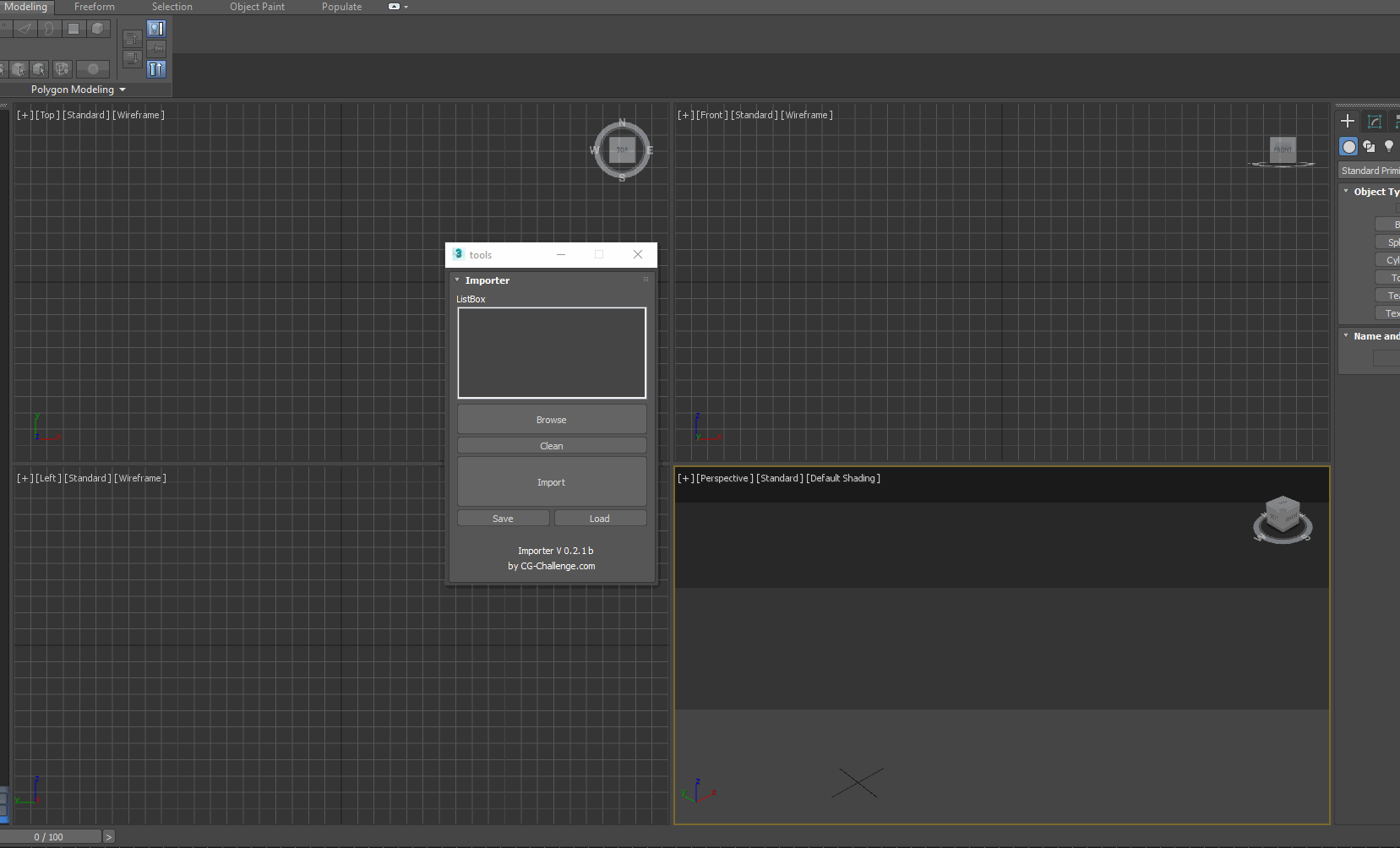Toggle the Pin Stack button

156,49
